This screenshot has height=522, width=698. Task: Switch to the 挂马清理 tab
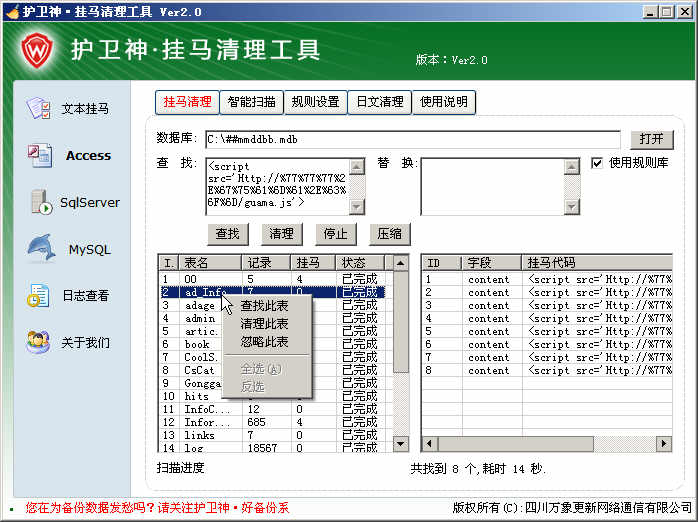coord(187,102)
